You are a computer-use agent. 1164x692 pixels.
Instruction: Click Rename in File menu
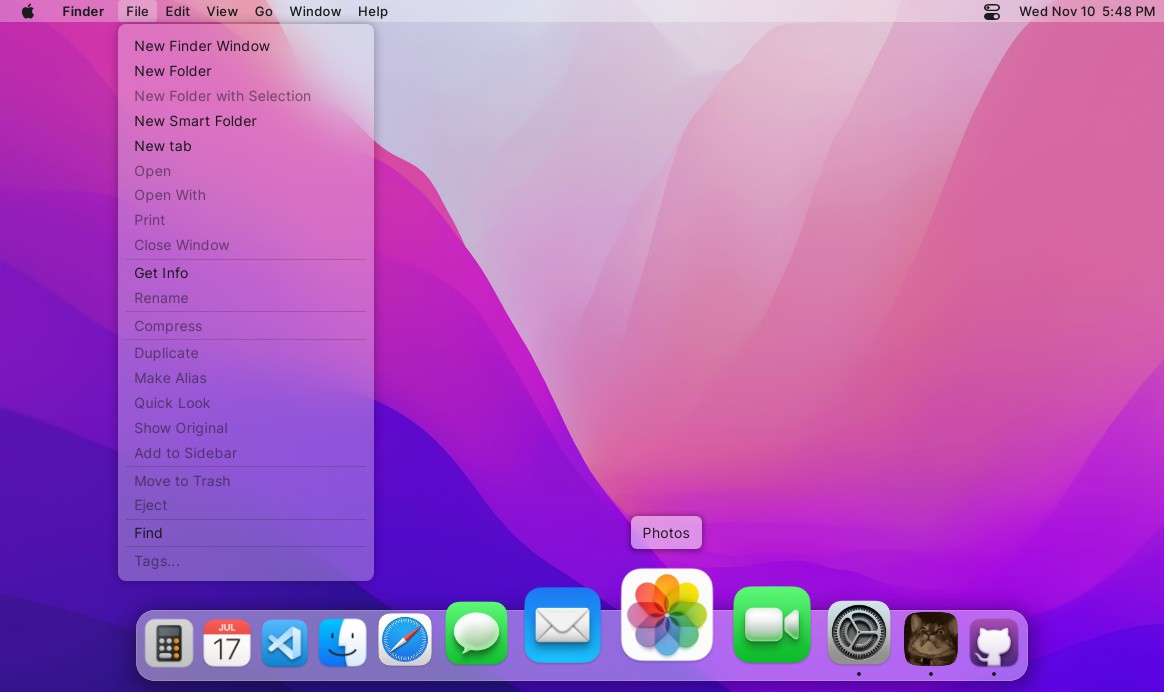(246, 298)
